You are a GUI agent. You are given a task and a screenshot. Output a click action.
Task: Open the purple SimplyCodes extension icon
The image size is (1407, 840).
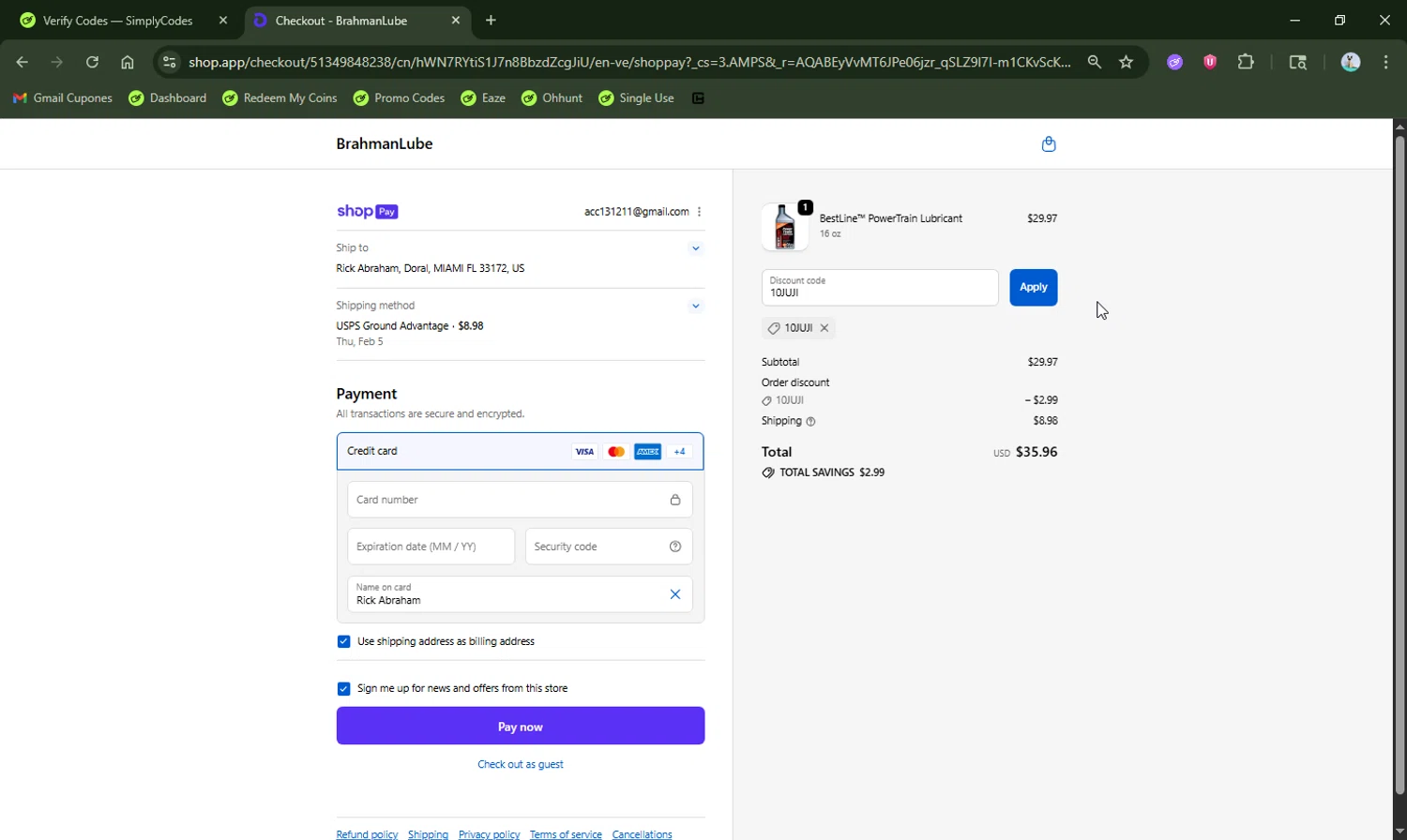click(1174, 62)
